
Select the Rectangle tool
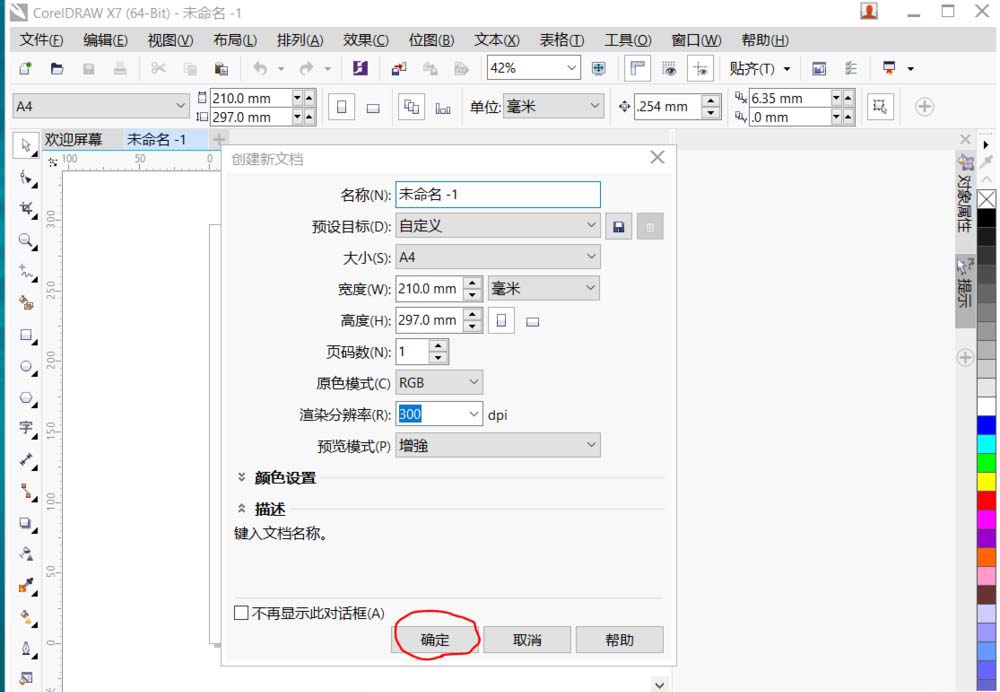[24, 334]
